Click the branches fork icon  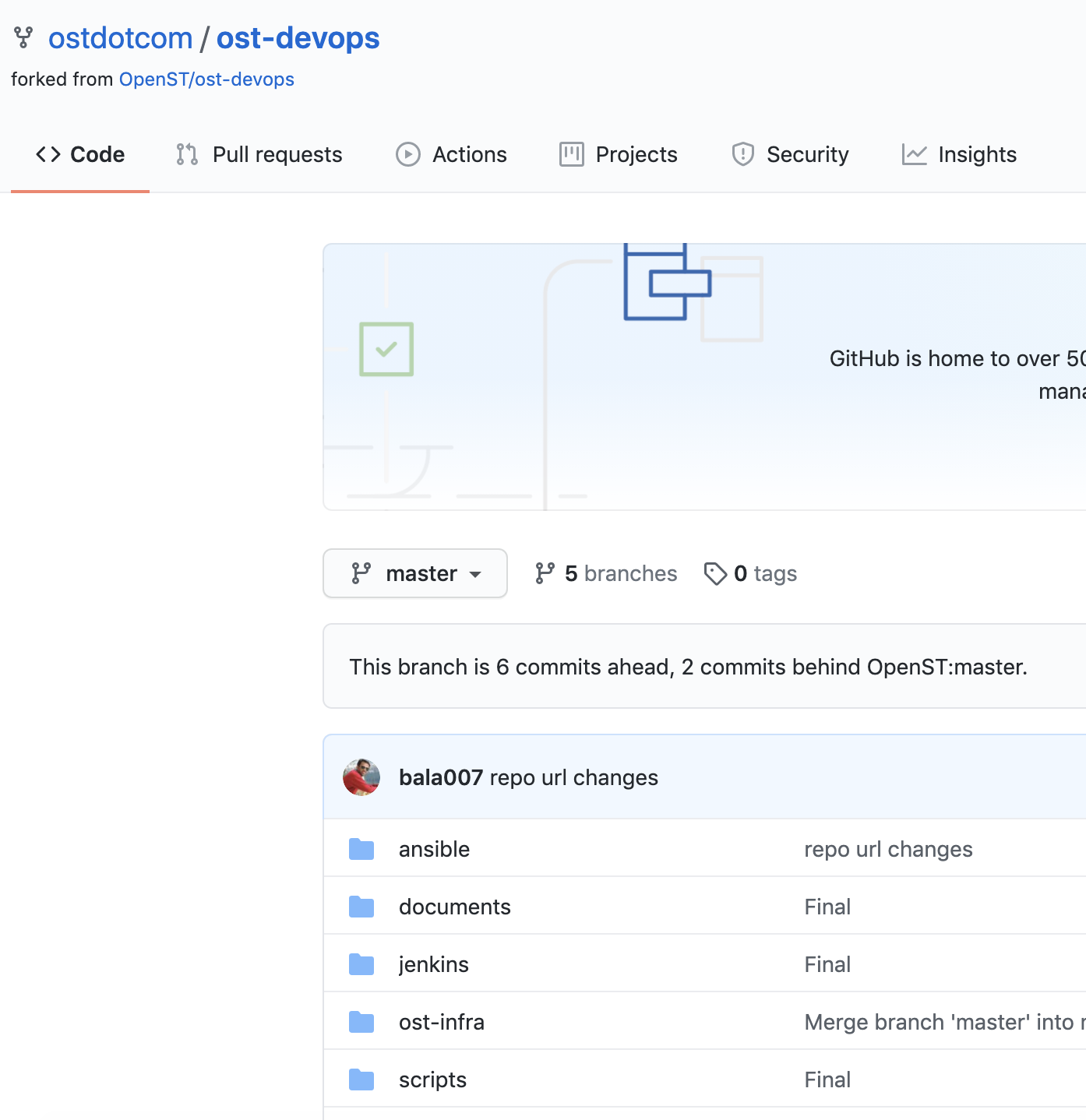pyautogui.click(x=545, y=573)
